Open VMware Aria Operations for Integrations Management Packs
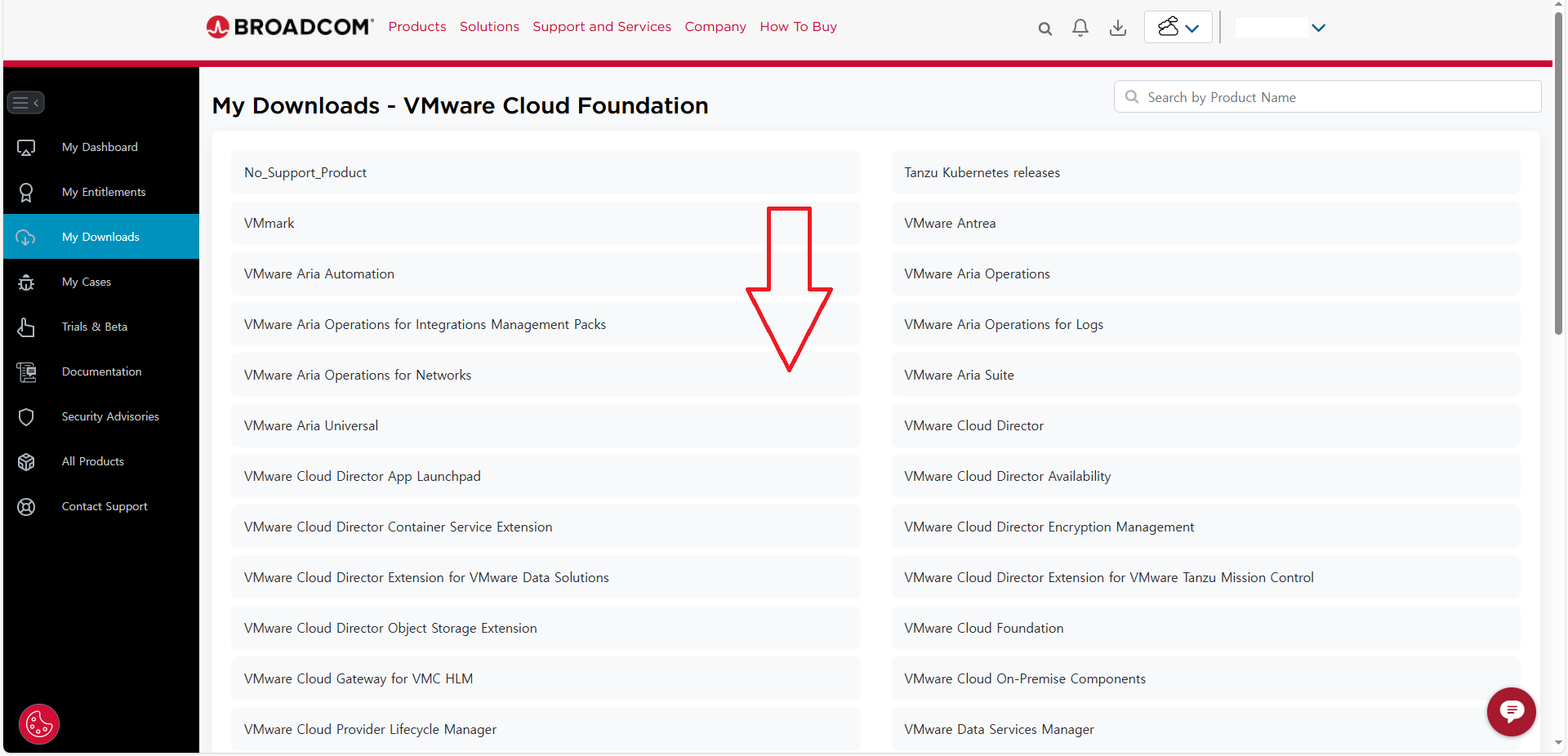The height and width of the screenshot is (756, 1568). click(x=546, y=324)
